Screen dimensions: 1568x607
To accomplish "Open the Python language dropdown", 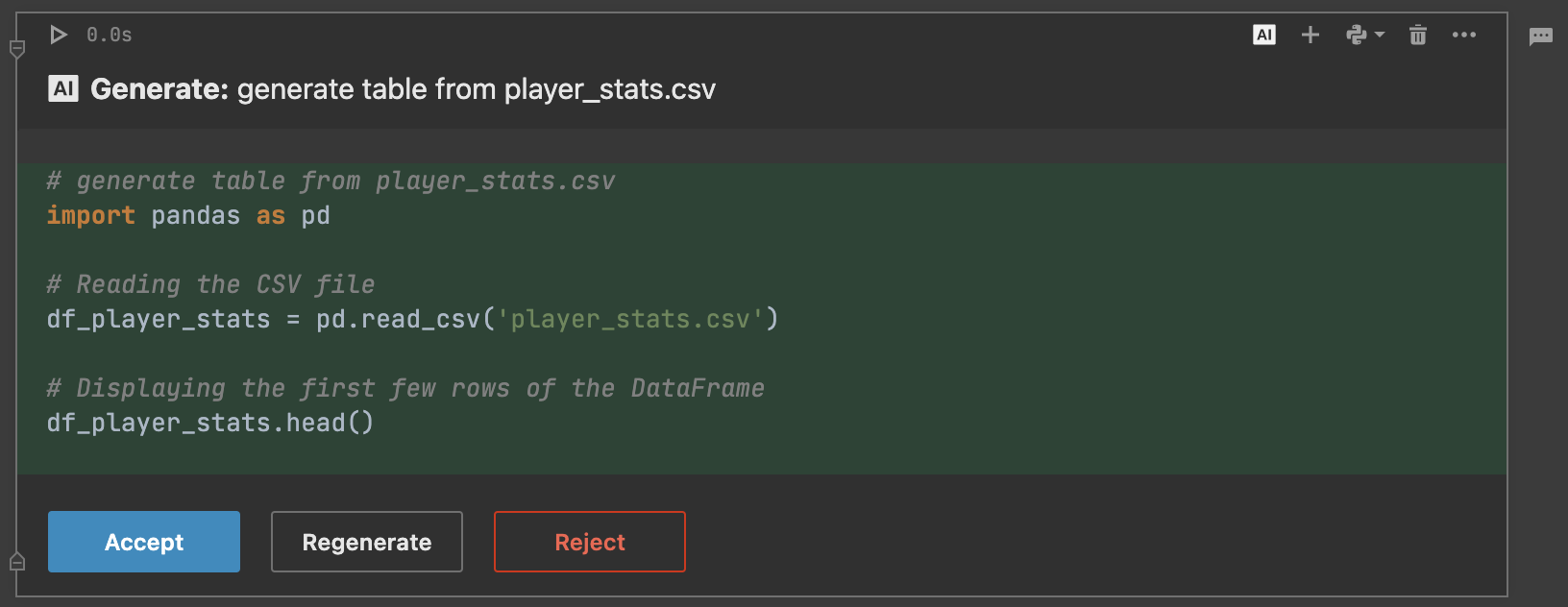I will click(x=1364, y=36).
